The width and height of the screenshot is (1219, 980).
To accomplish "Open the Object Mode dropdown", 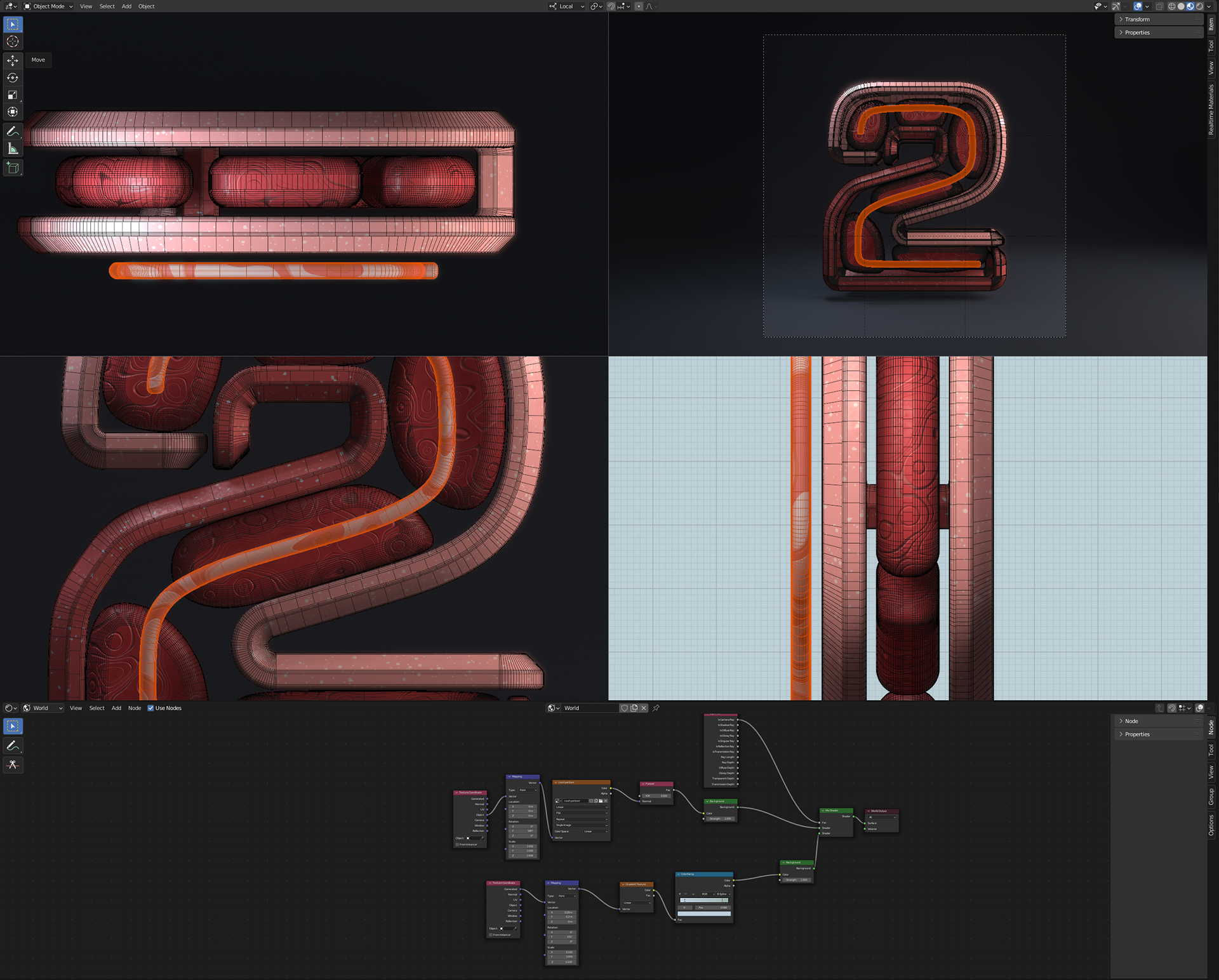I will [x=48, y=6].
